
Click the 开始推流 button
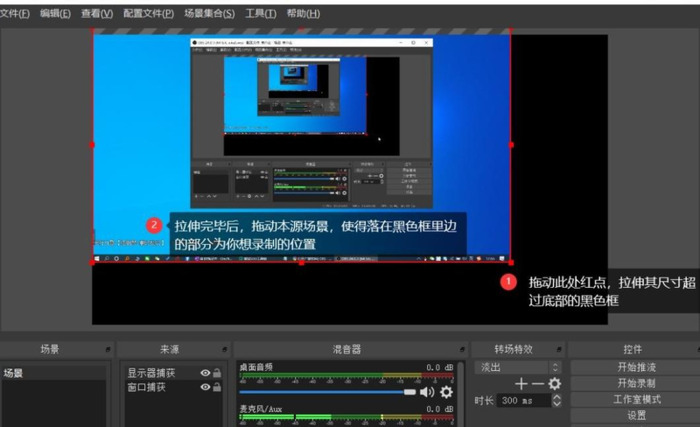(x=636, y=367)
